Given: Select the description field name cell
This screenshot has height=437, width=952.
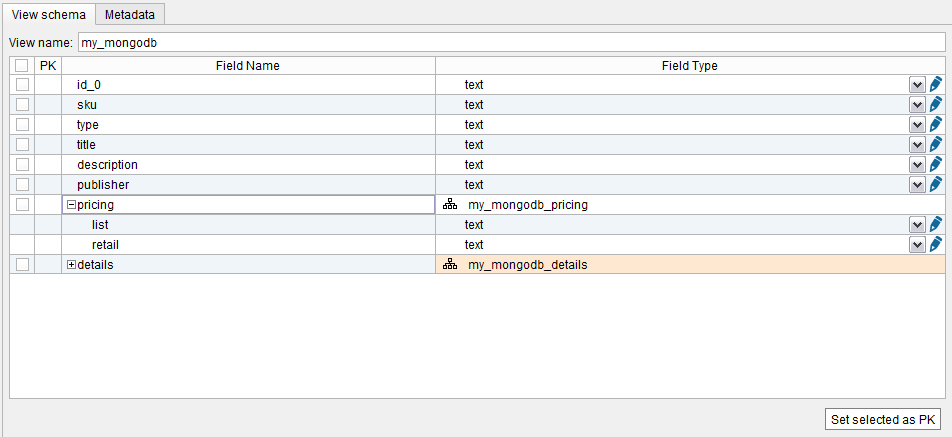Looking at the screenshot, I should (248, 164).
